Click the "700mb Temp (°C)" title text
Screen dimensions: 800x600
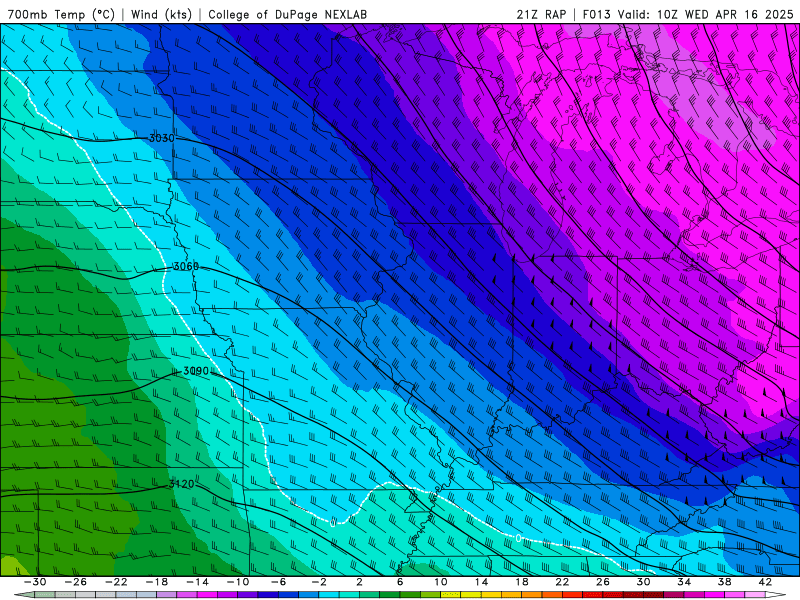tap(61, 14)
